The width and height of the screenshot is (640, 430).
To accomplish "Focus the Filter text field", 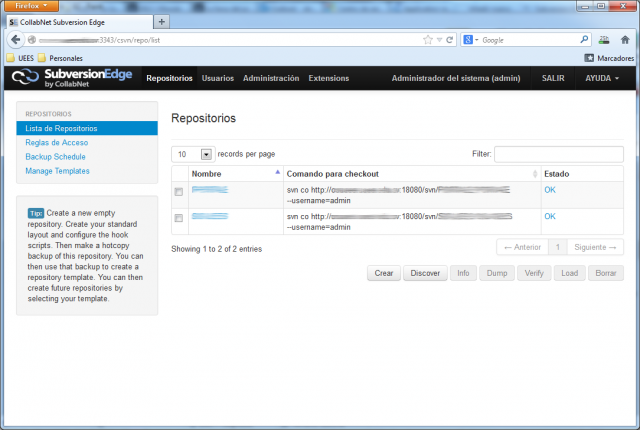I will point(559,154).
